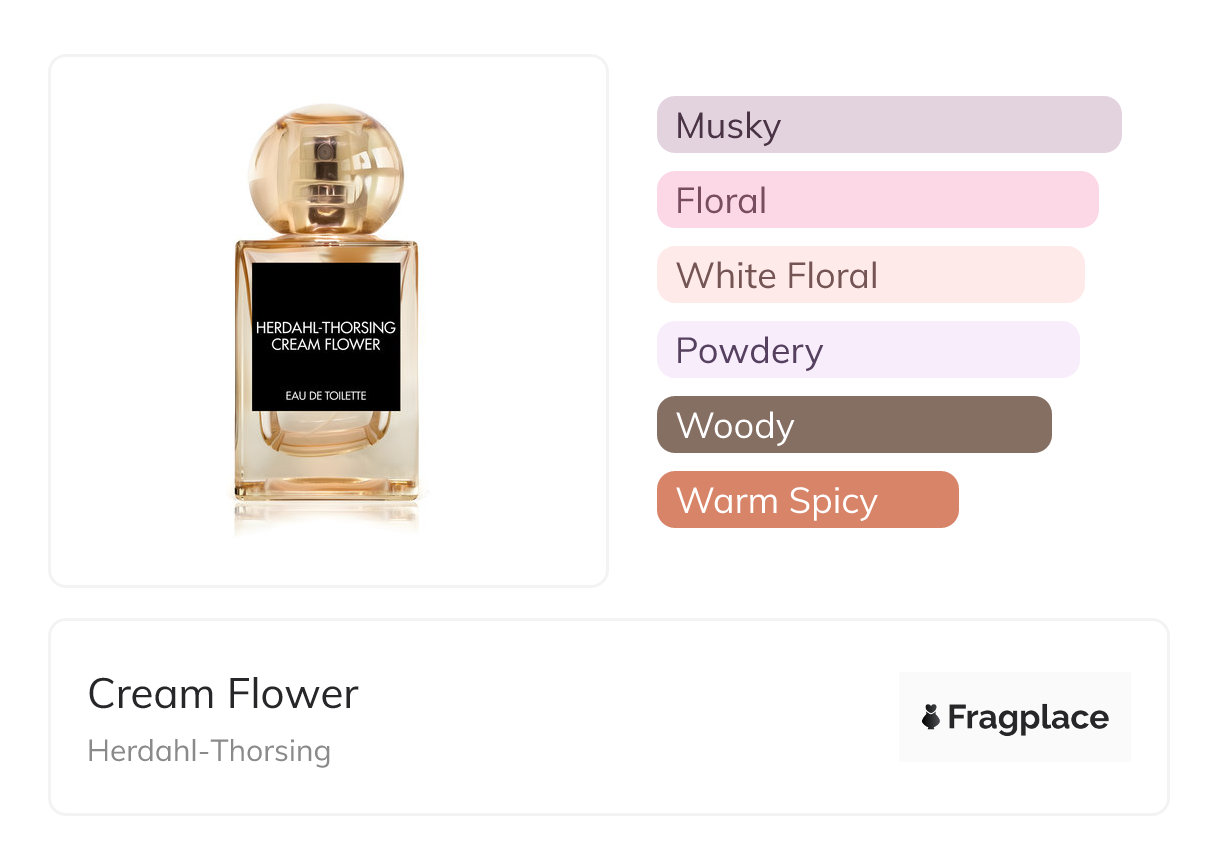The height and width of the screenshot is (864, 1218).
Task: Click the "Musky" label text
Action: [728, 126]
